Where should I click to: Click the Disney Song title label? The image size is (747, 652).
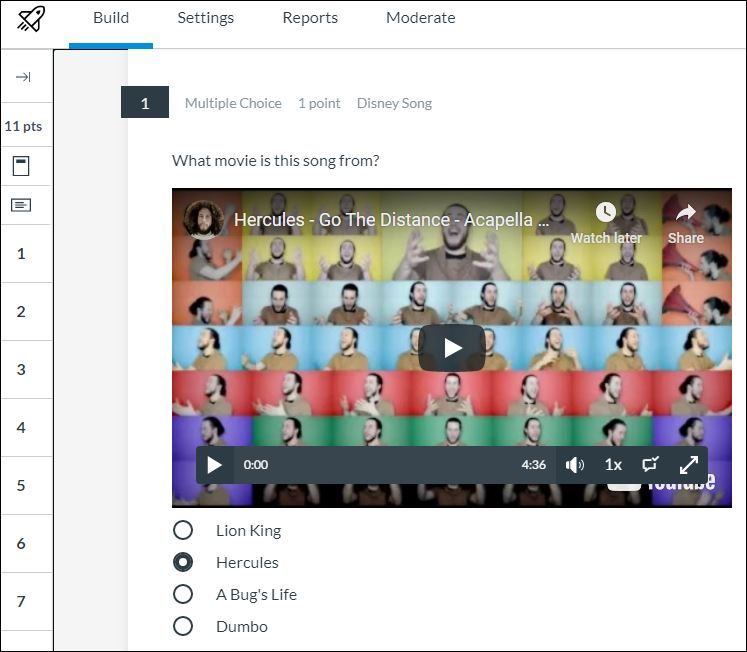[394, 103]
